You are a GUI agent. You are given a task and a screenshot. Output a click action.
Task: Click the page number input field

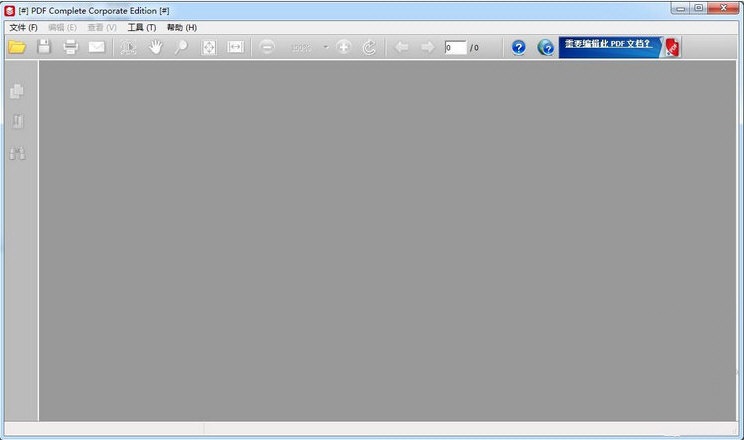[456, 47]
